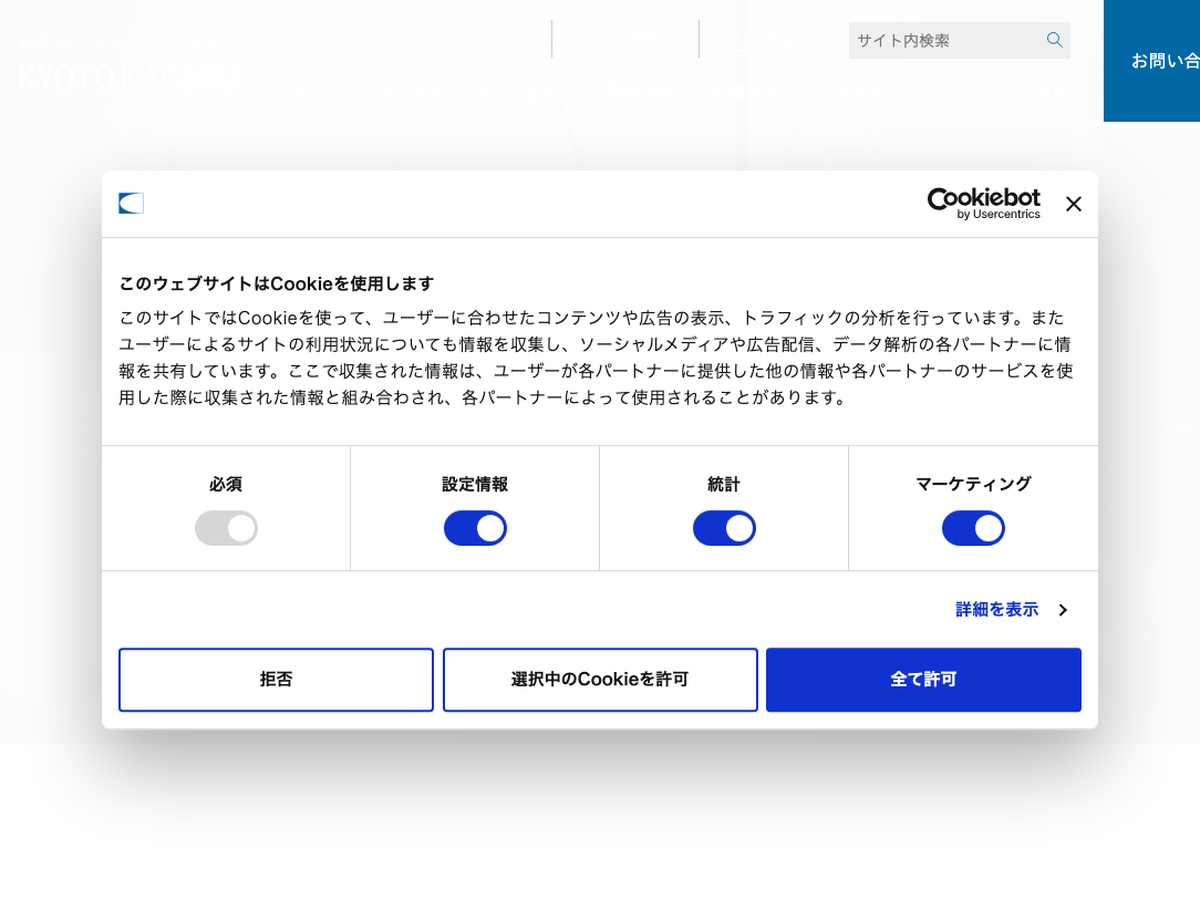Click the magnifier search icon
The height and width of the screenshot is (900, 1200).
(1054, 40)
